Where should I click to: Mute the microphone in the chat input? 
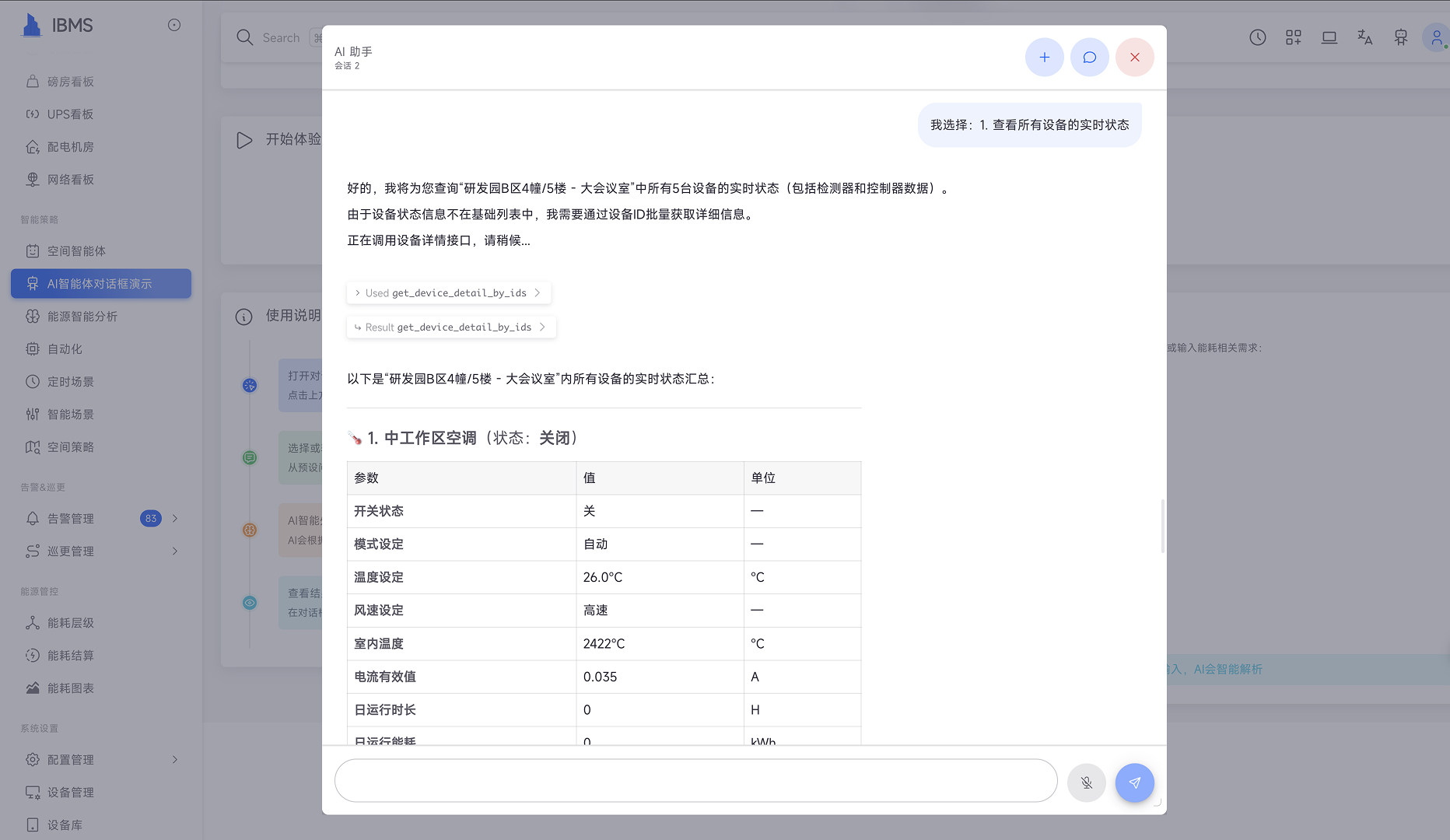[1086, 782]
